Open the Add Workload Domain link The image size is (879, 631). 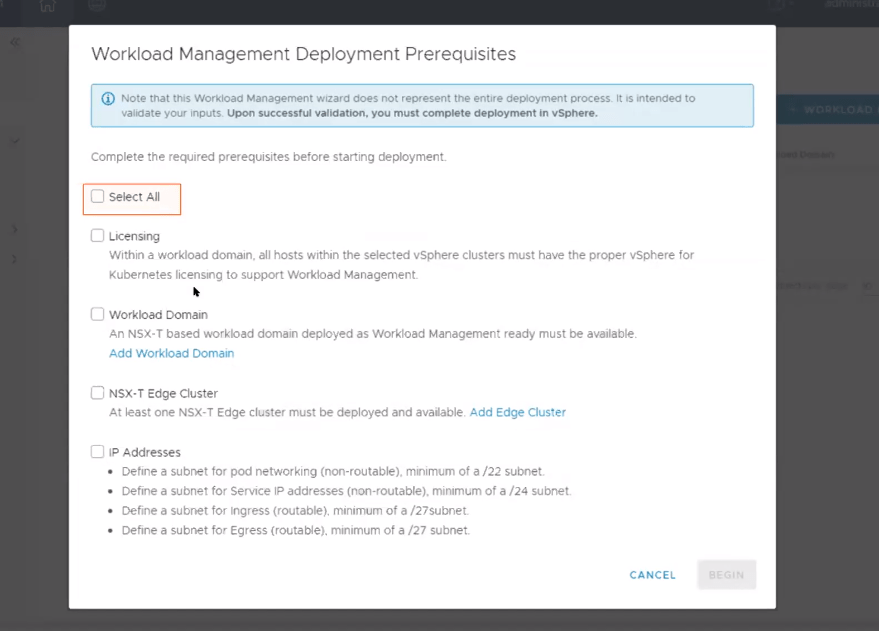pos(171,353)
